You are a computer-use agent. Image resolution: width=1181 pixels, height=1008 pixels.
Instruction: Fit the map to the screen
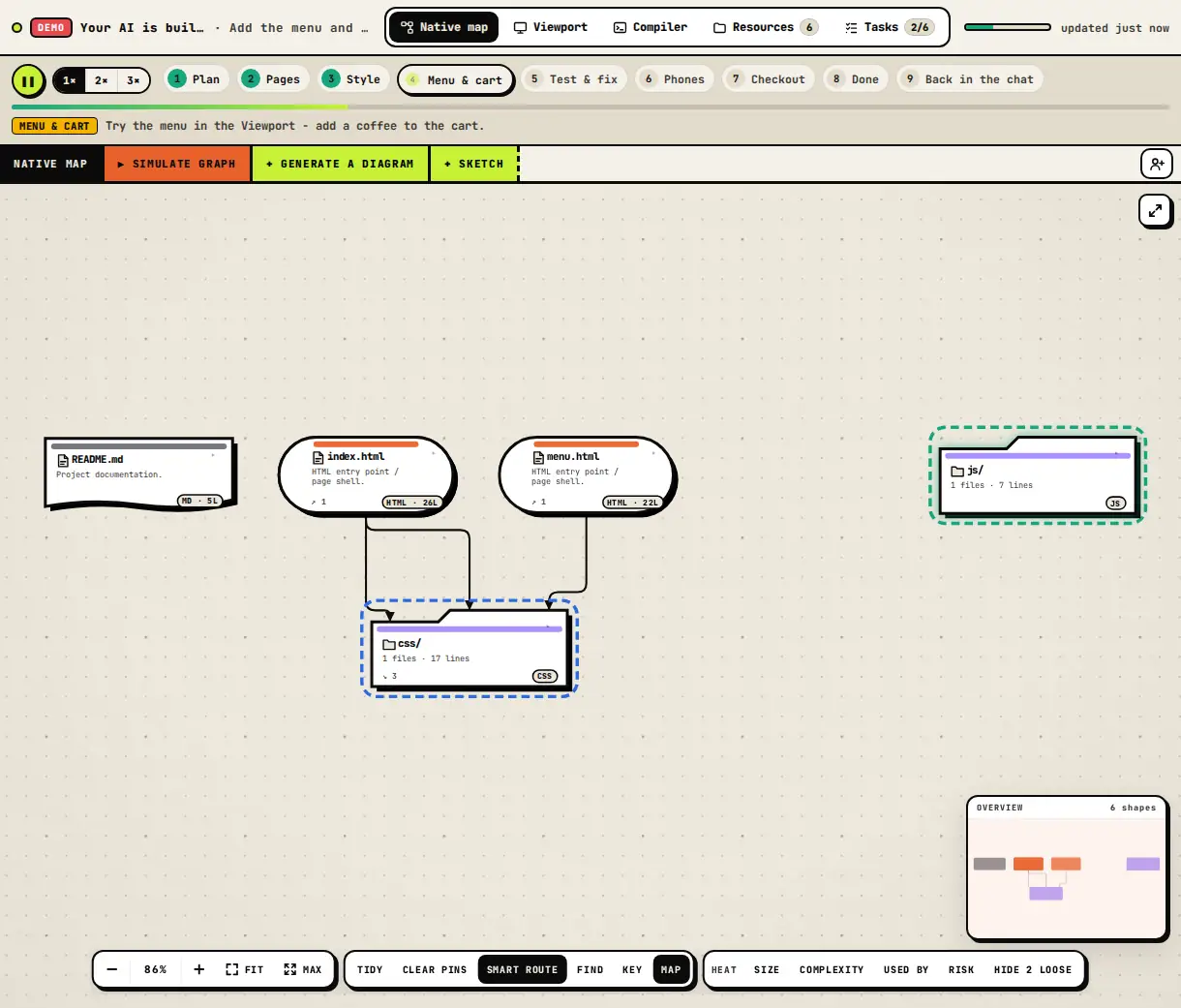pyautogui.click(x=244, y=969)
